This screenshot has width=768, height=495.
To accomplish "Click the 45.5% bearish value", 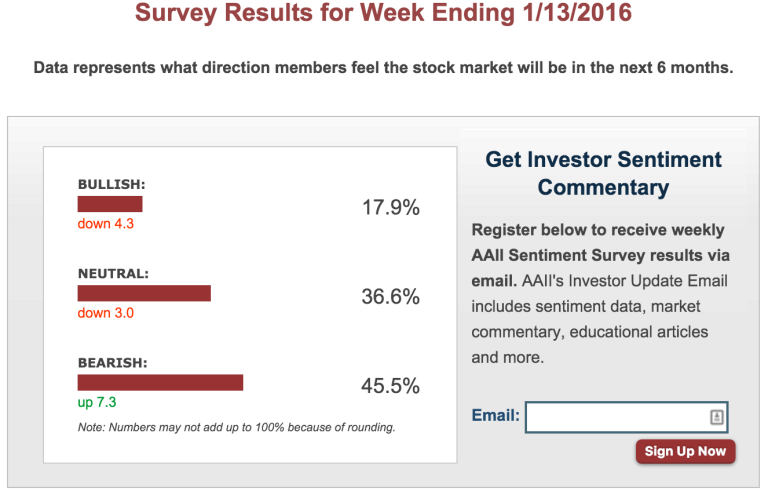I will click(390, 386).
